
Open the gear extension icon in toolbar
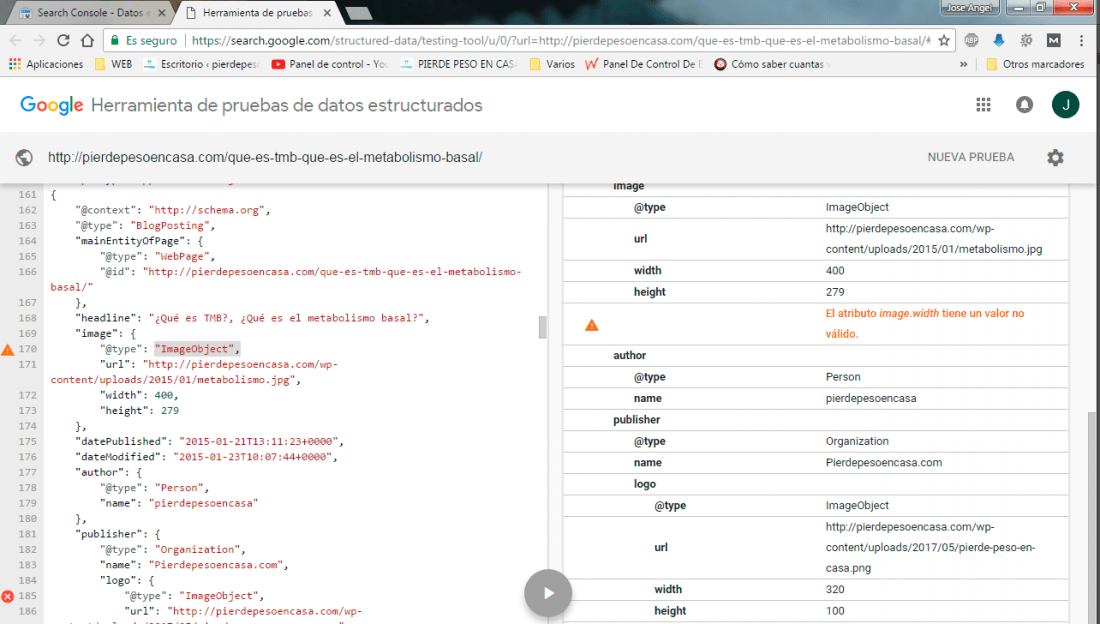(x=1026, y=41)
